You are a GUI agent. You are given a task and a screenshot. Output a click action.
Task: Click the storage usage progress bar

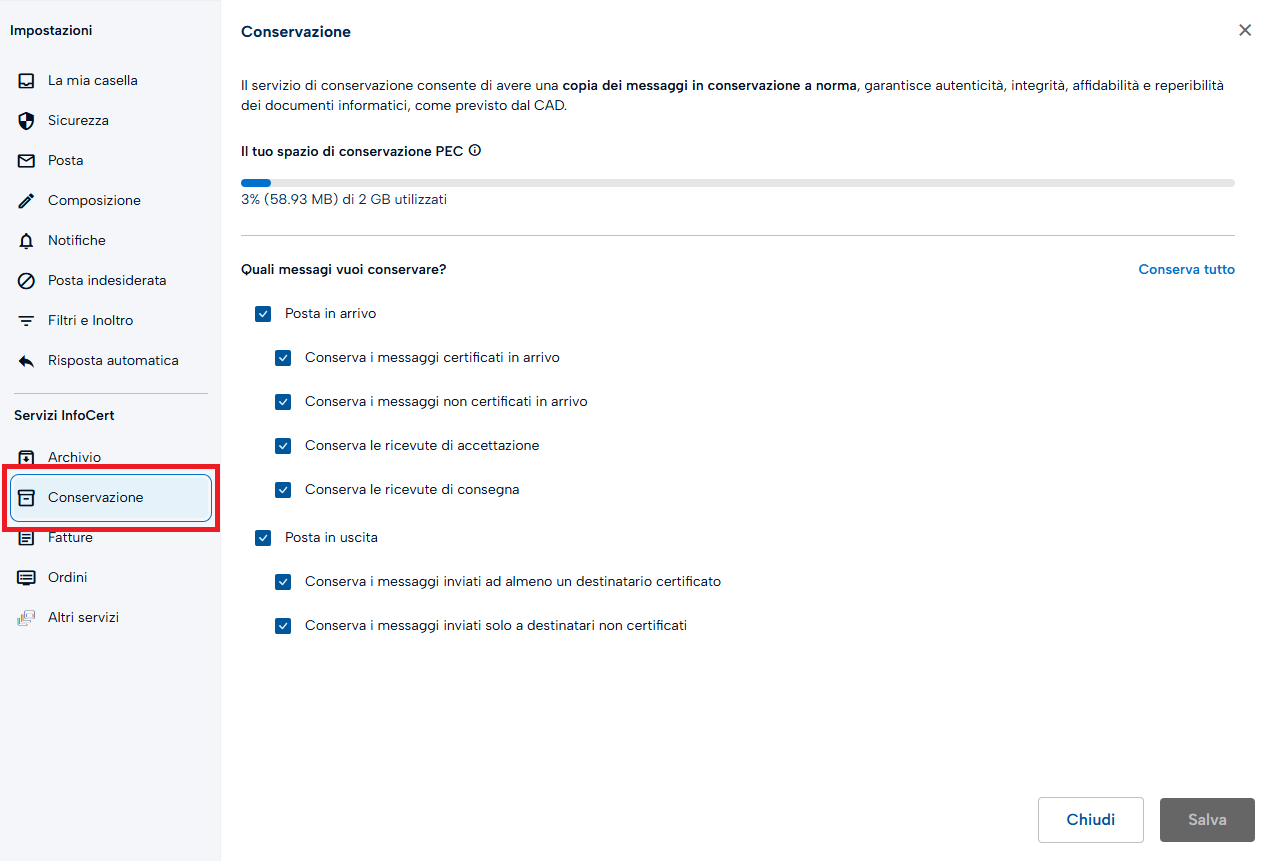738,183
